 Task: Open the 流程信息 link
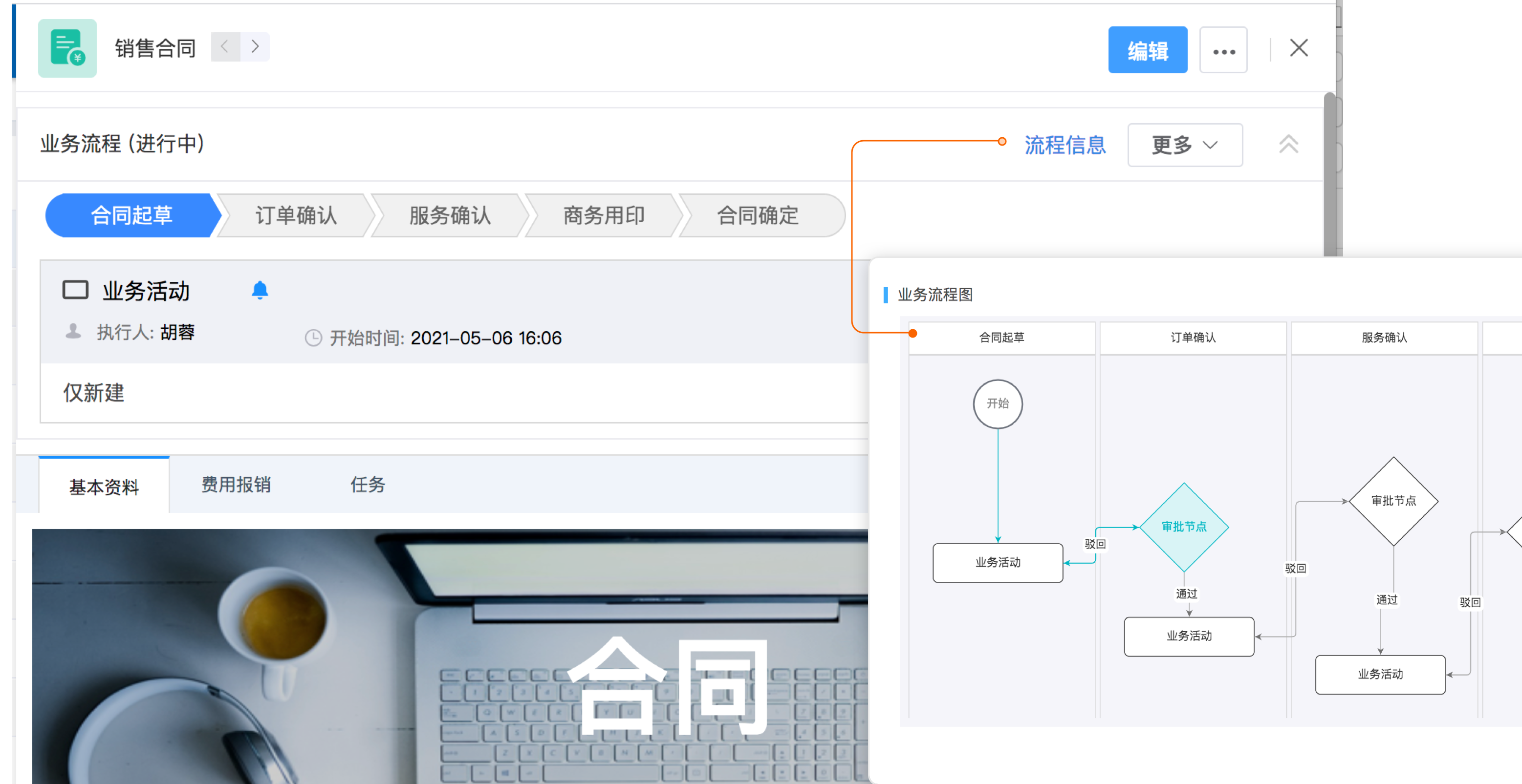coord(1065,145)
